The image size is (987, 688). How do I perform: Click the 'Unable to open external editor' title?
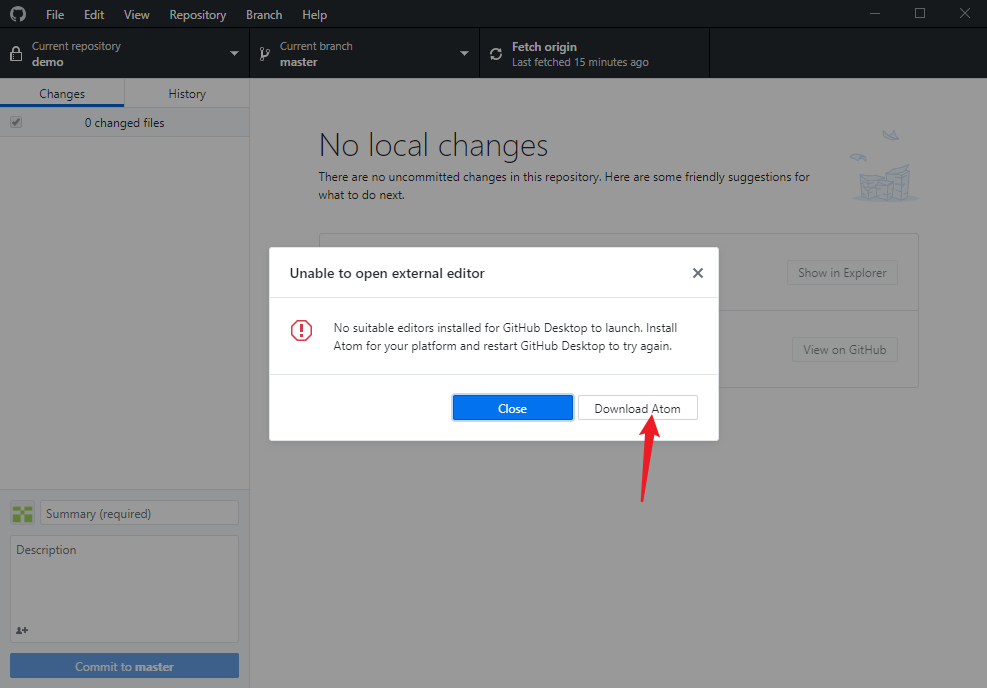point(387,273)
